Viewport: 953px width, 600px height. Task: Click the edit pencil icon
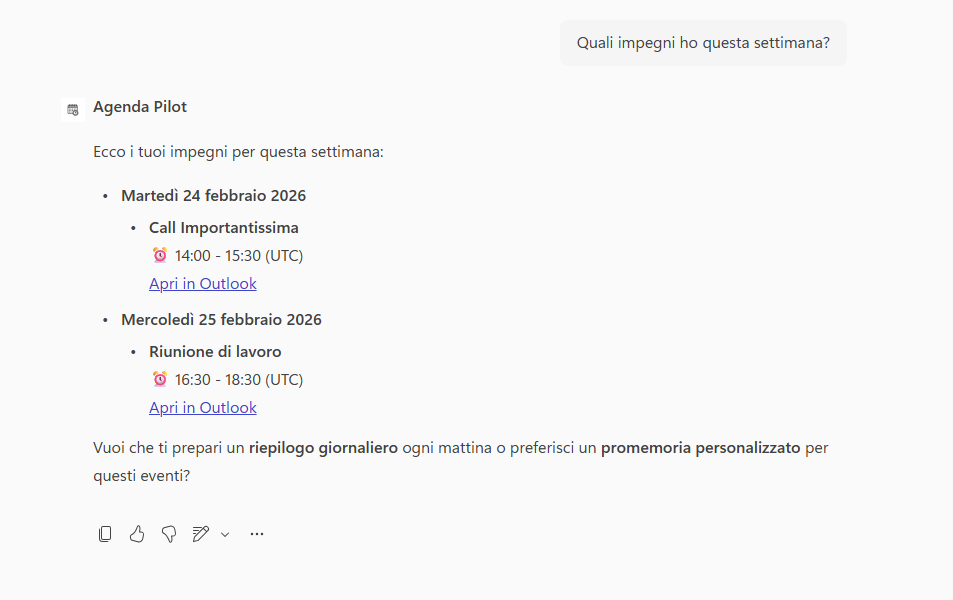[x=201, y=534]
